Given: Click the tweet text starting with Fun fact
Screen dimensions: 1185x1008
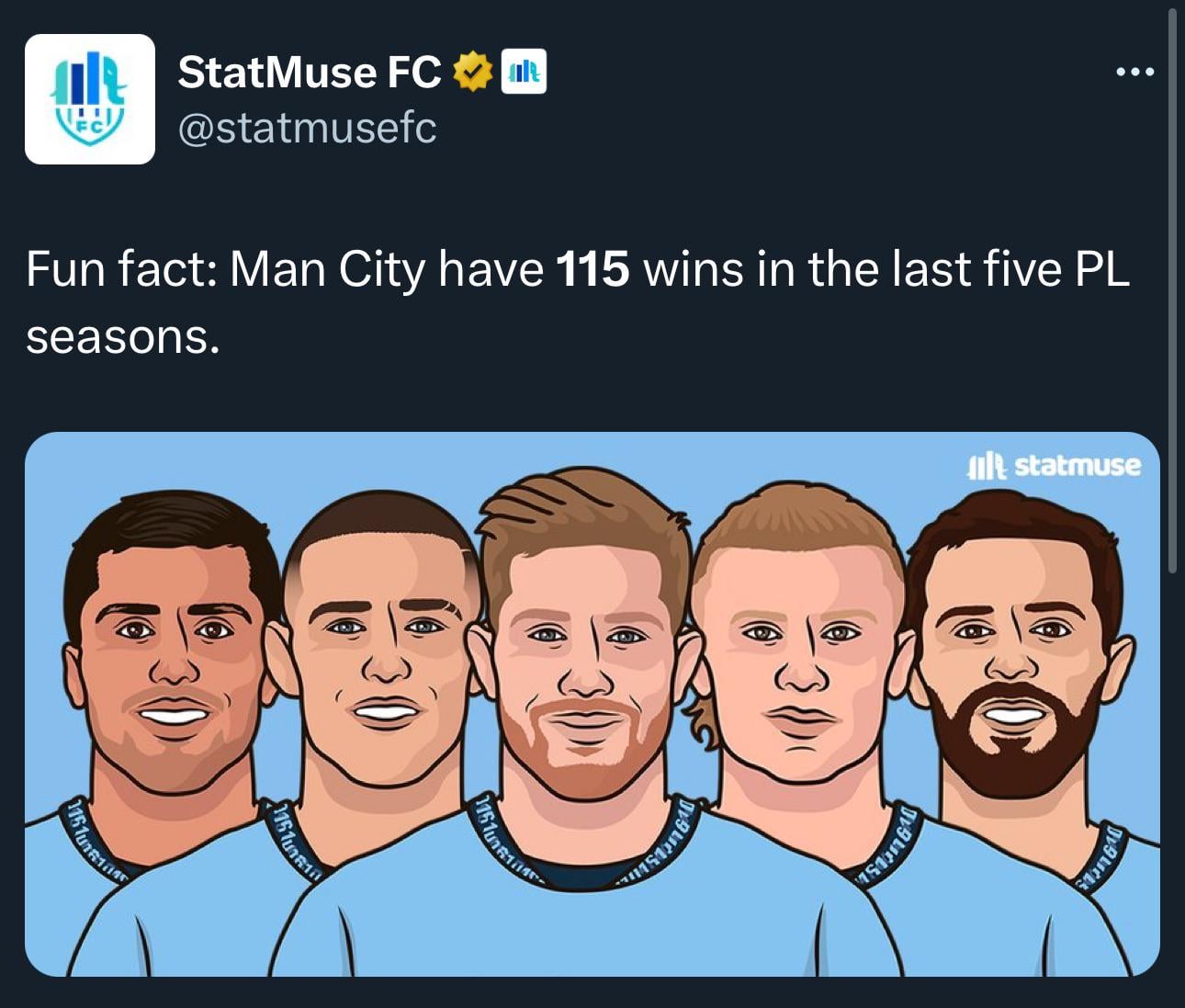Looking at the screenshot, I should (578, 303).
